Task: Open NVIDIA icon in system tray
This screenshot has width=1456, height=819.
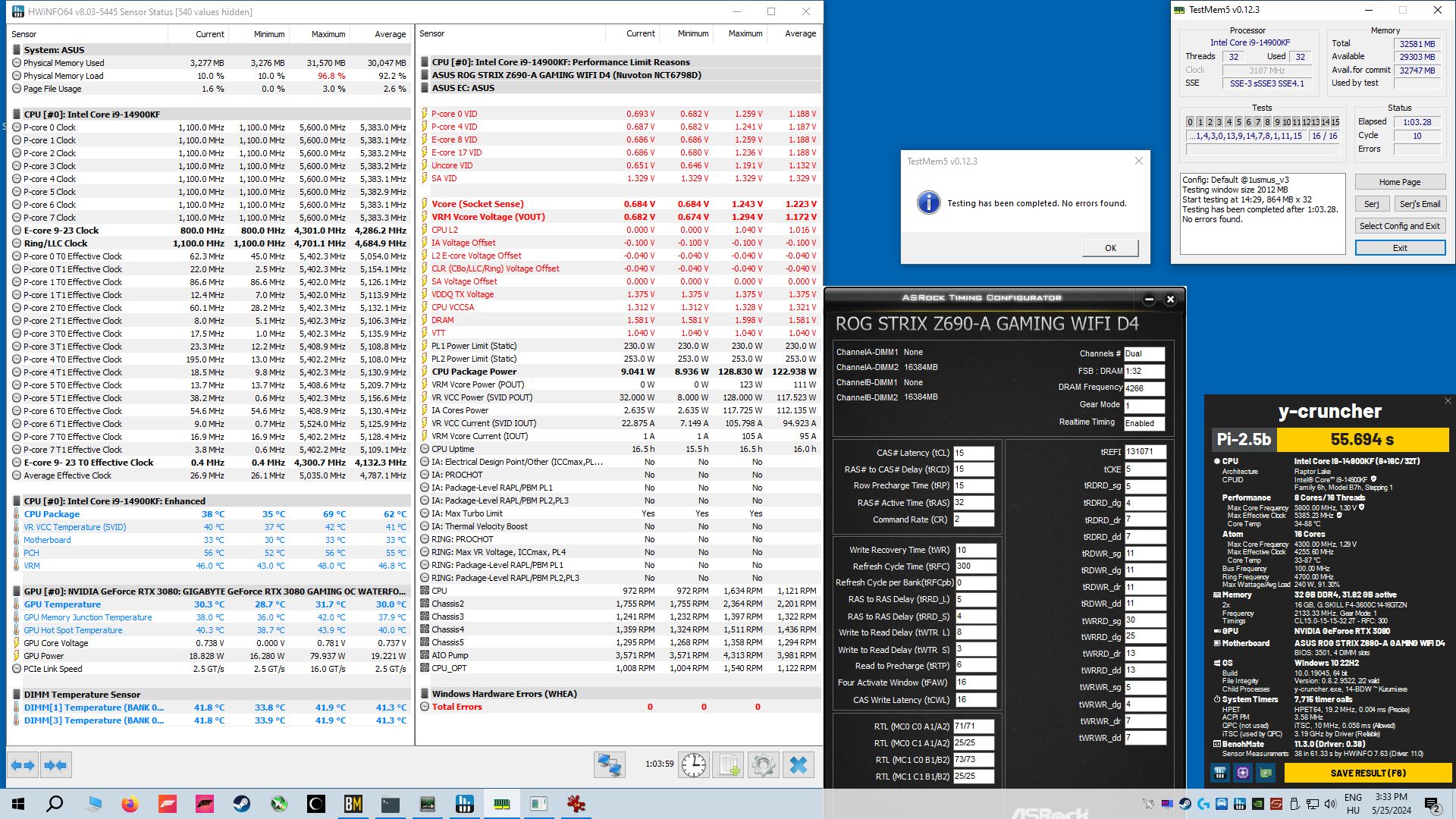Action: pos(1258,804)
